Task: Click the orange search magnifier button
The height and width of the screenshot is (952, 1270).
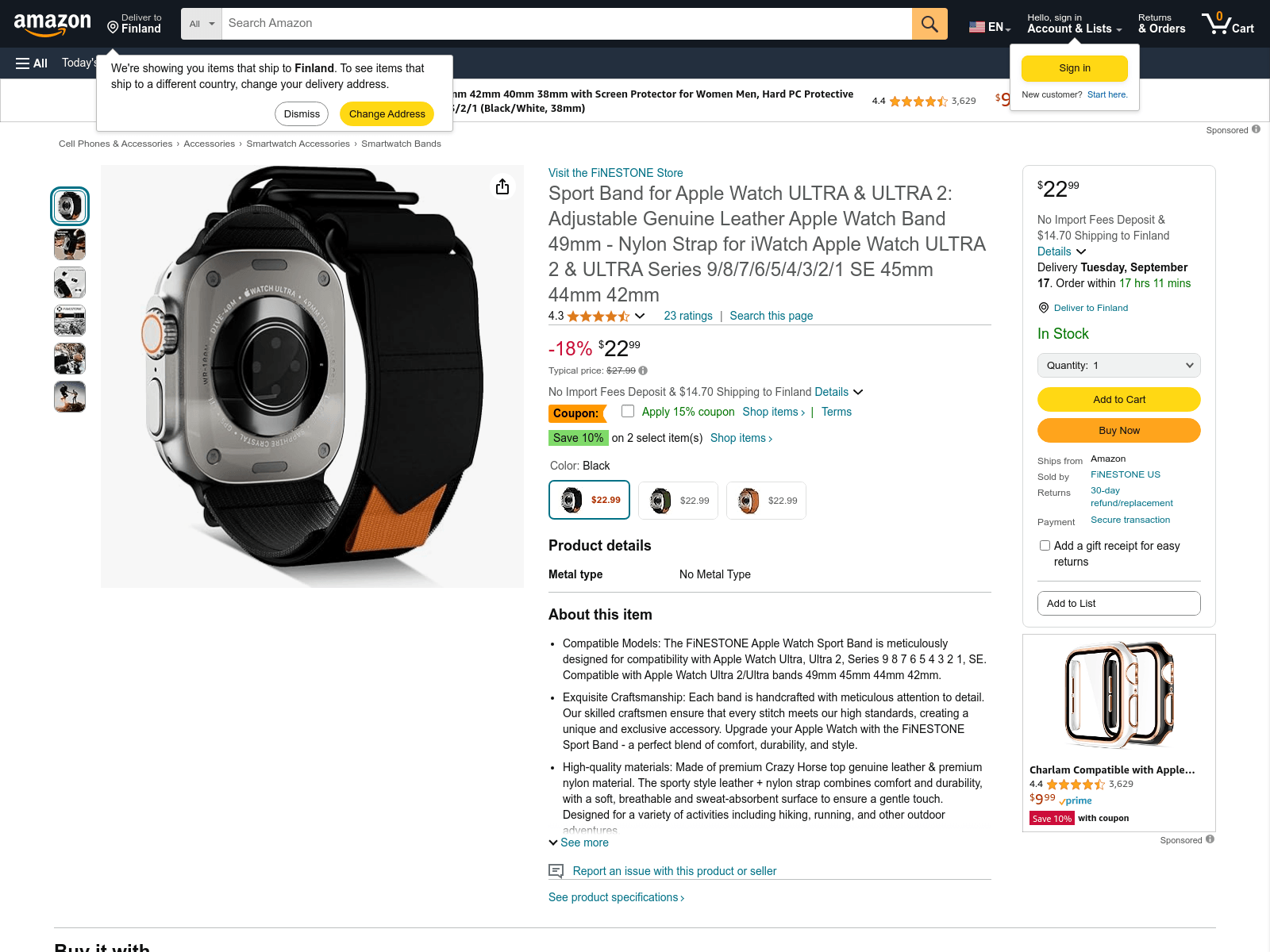Action: [929, 24]
